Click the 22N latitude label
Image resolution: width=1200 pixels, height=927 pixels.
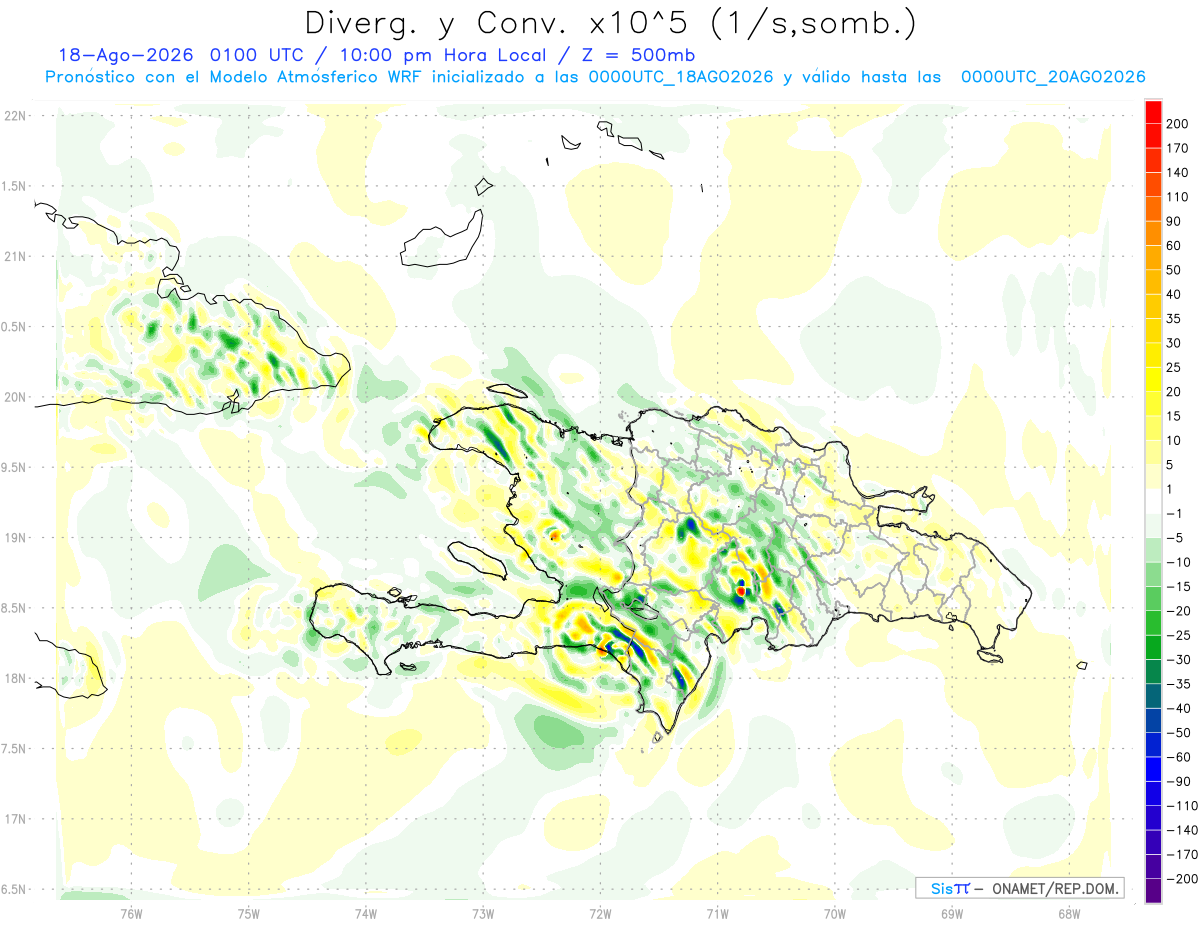[x=14, y=115]
